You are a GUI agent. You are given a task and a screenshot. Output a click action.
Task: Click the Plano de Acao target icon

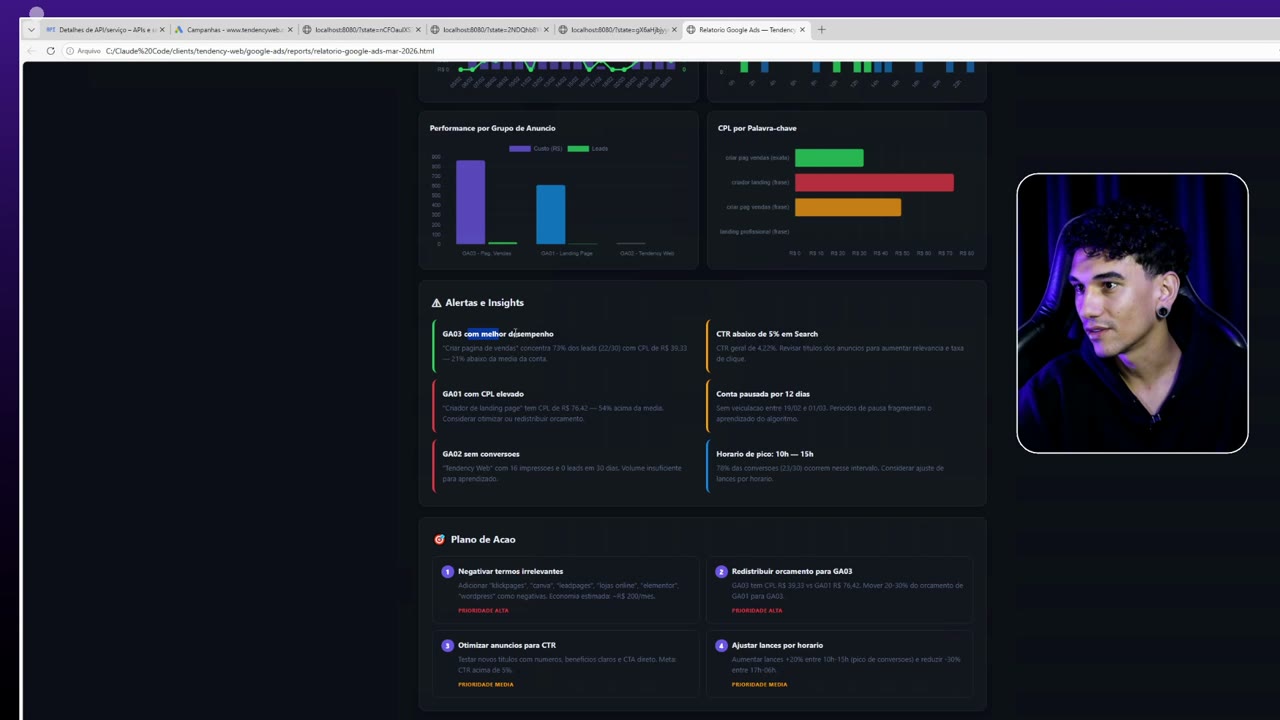[x=439, y=540]
